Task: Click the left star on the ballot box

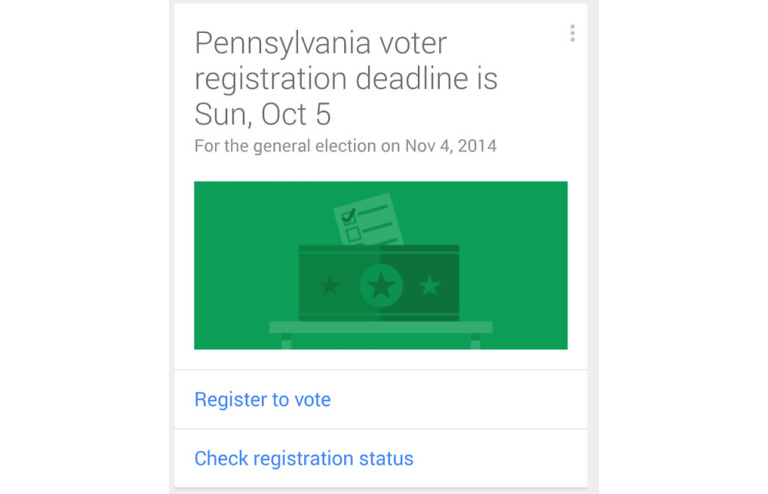Action: coord(329,286)
